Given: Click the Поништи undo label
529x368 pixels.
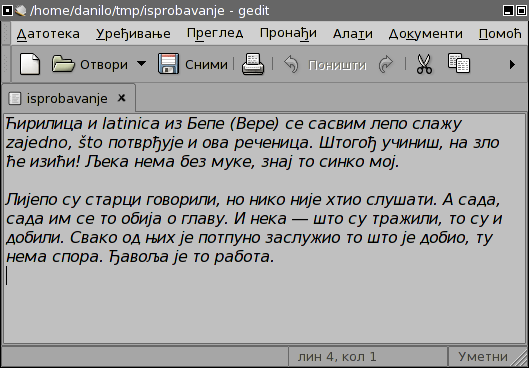Looking at the screenshot, I should (337, 65).
